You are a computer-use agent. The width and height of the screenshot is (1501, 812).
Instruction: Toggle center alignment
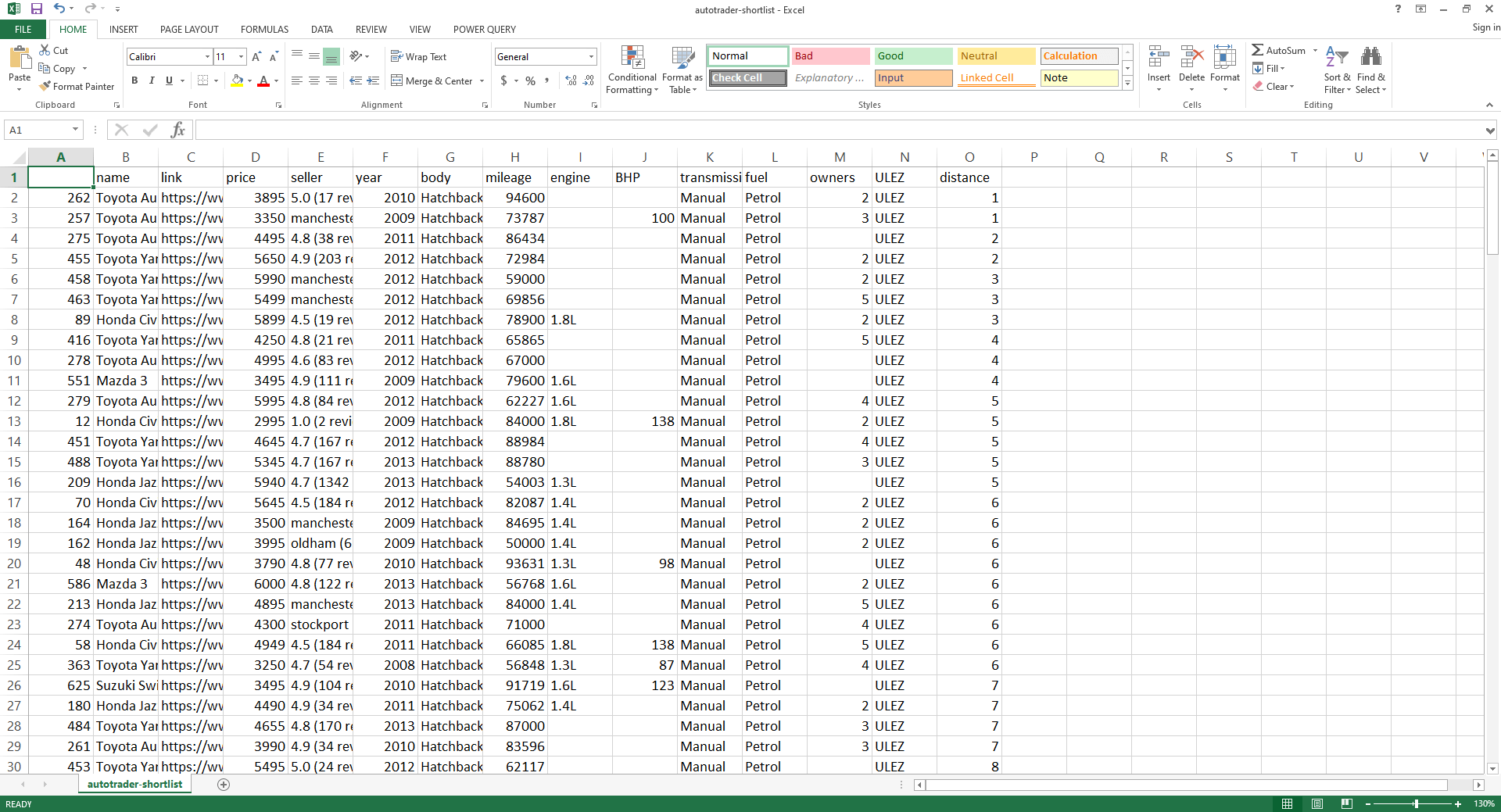[x=314, y=80]
